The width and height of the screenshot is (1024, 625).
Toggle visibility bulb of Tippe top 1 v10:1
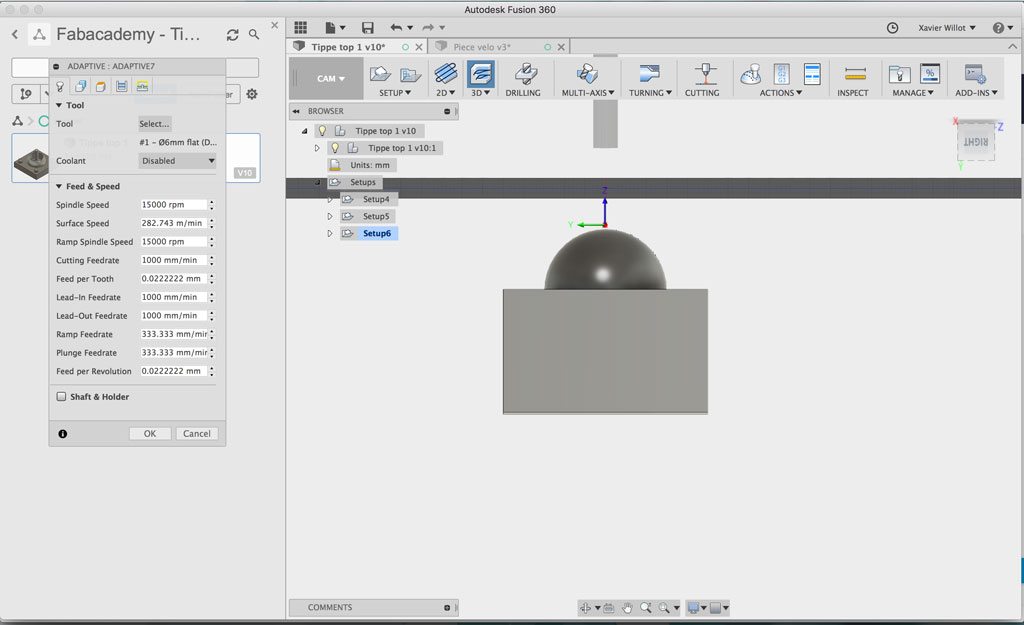tap(335, 148)
